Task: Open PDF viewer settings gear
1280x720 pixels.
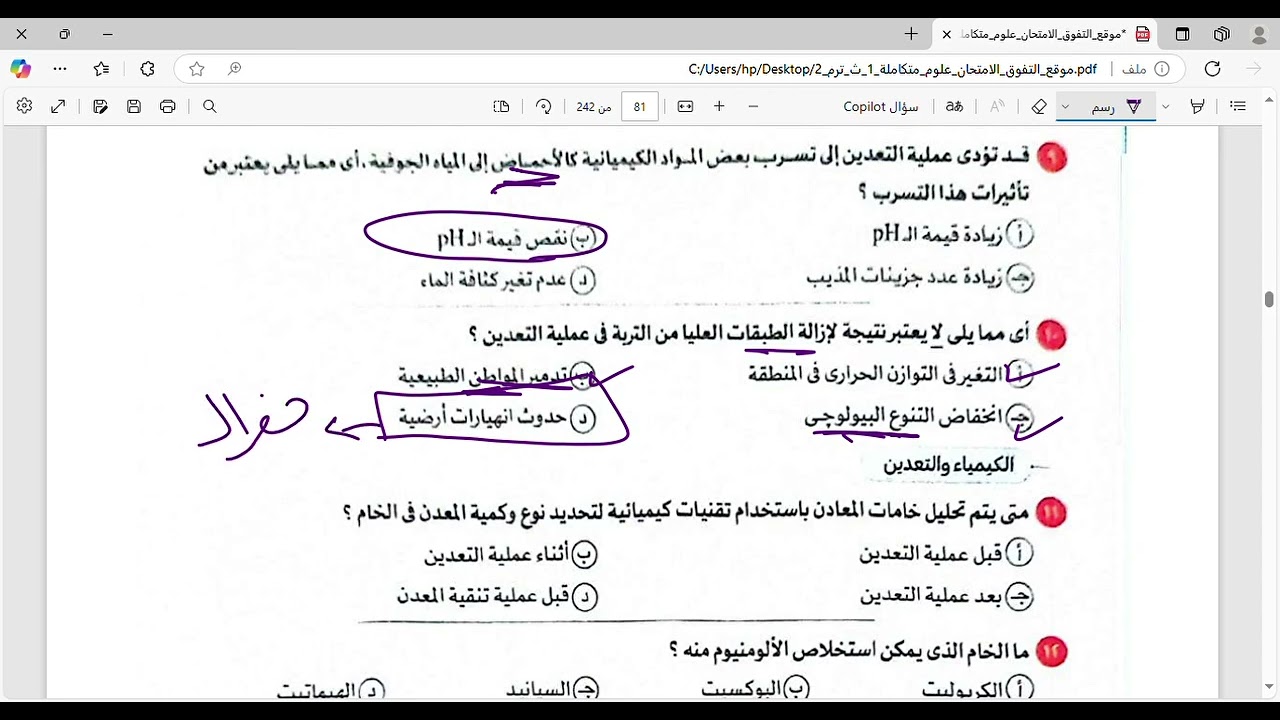Action: pyautogui.click(x=24, y=106)
